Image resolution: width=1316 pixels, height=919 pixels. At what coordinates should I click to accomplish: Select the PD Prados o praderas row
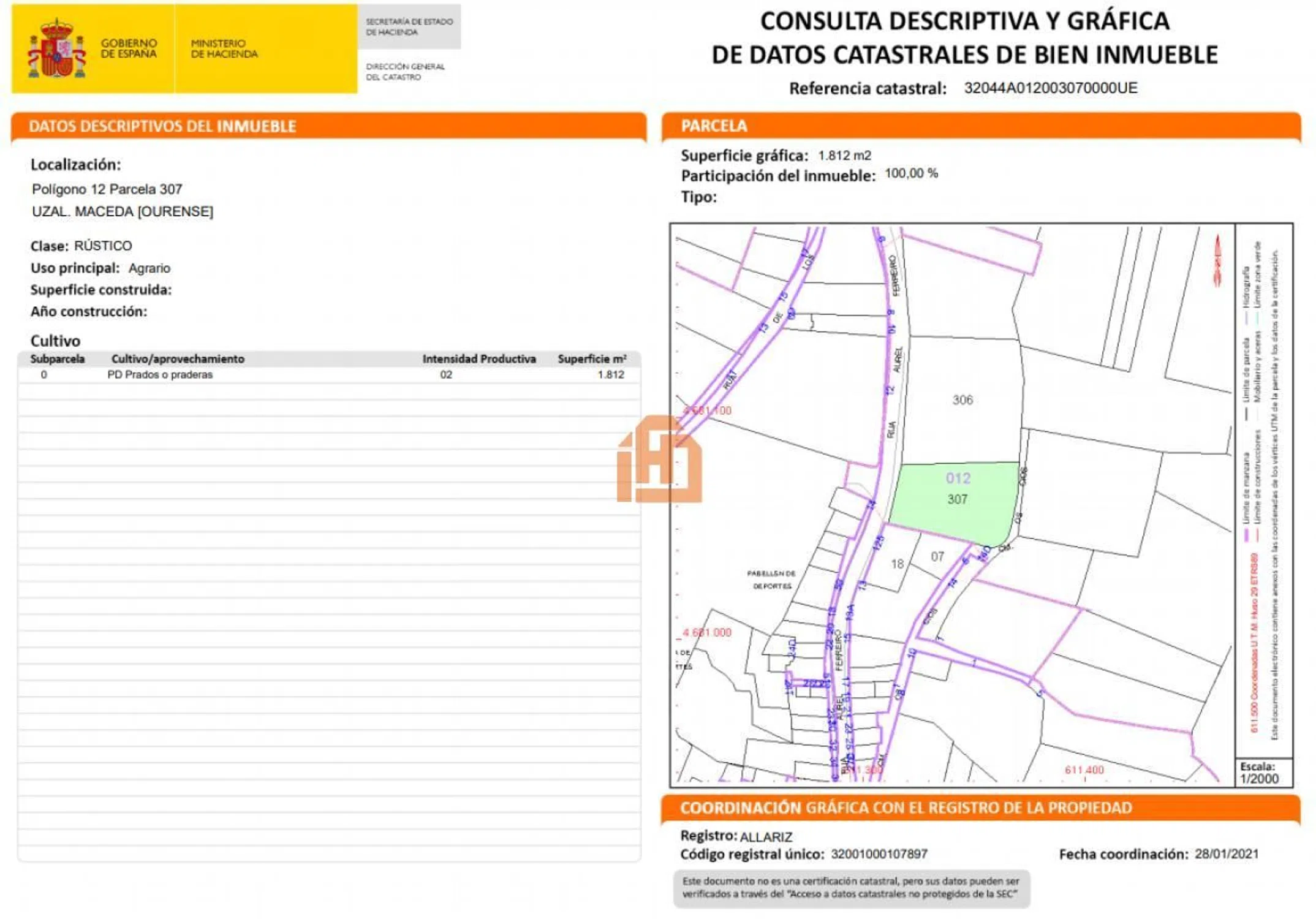160,375
